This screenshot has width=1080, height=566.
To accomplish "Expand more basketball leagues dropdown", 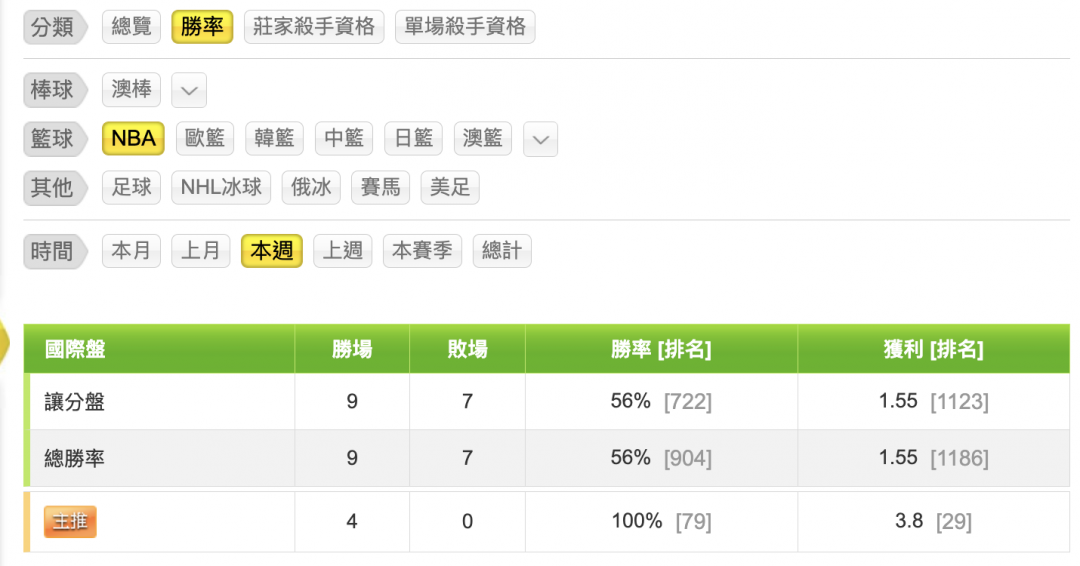I will pyautogui.click(x=540, y=139).
